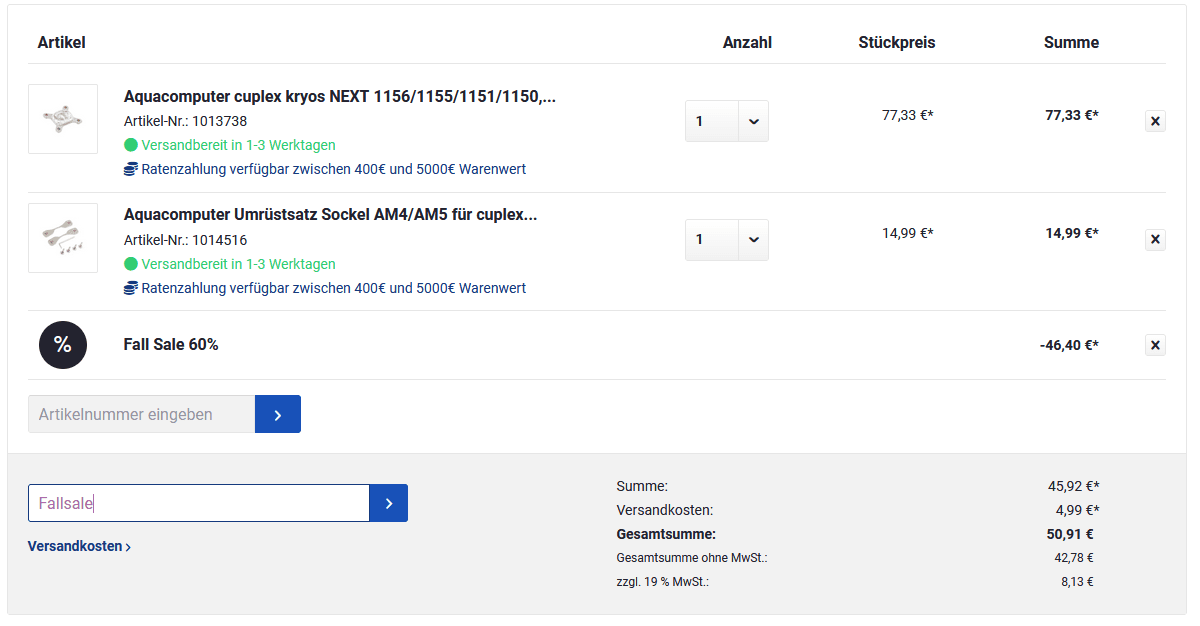
Task: Click the green availability dot for cuplex kryos NEXT
Action: point(130,145)
